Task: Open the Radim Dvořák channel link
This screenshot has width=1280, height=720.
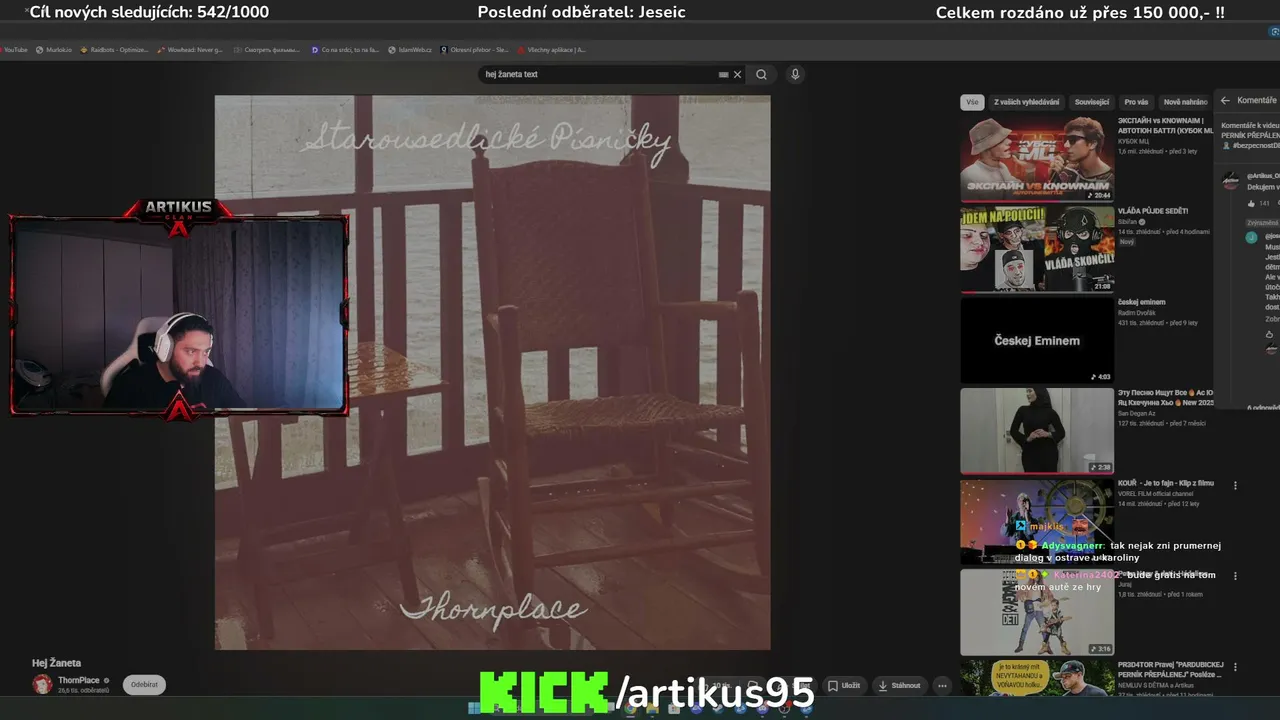Action: click(x=1135, y=312)
